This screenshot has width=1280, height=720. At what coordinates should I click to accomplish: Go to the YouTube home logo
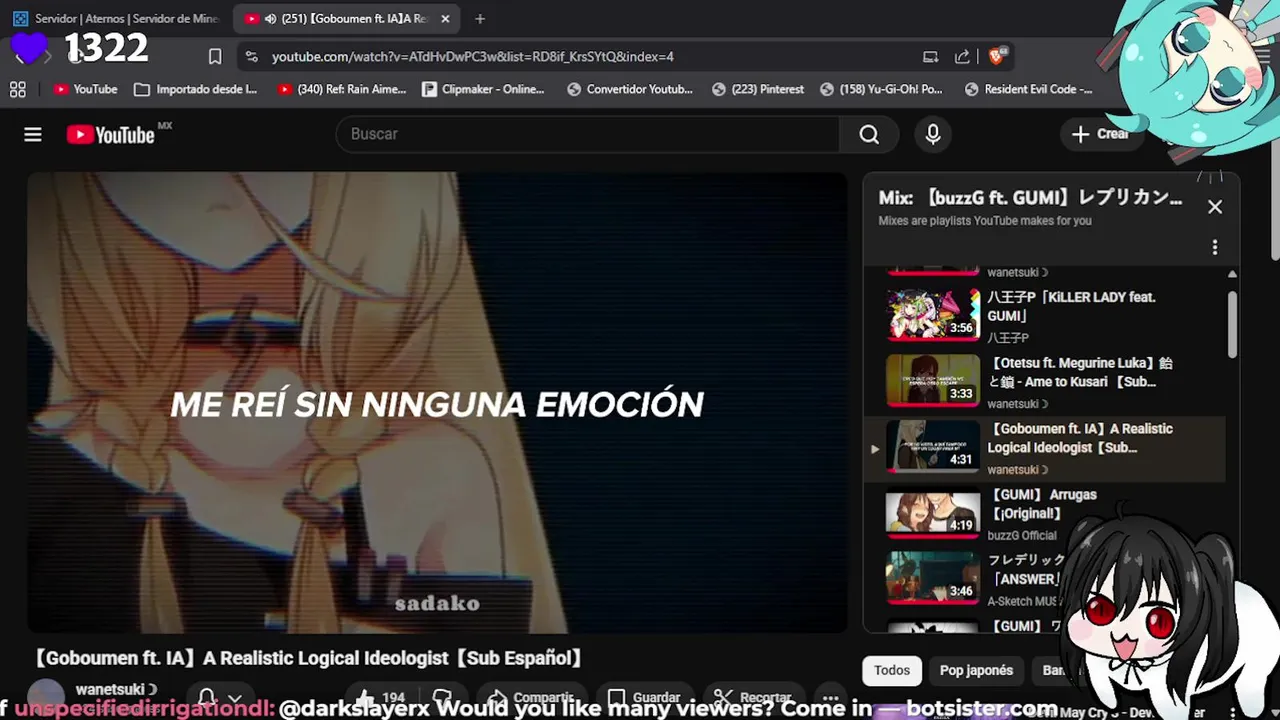point(110,134)
